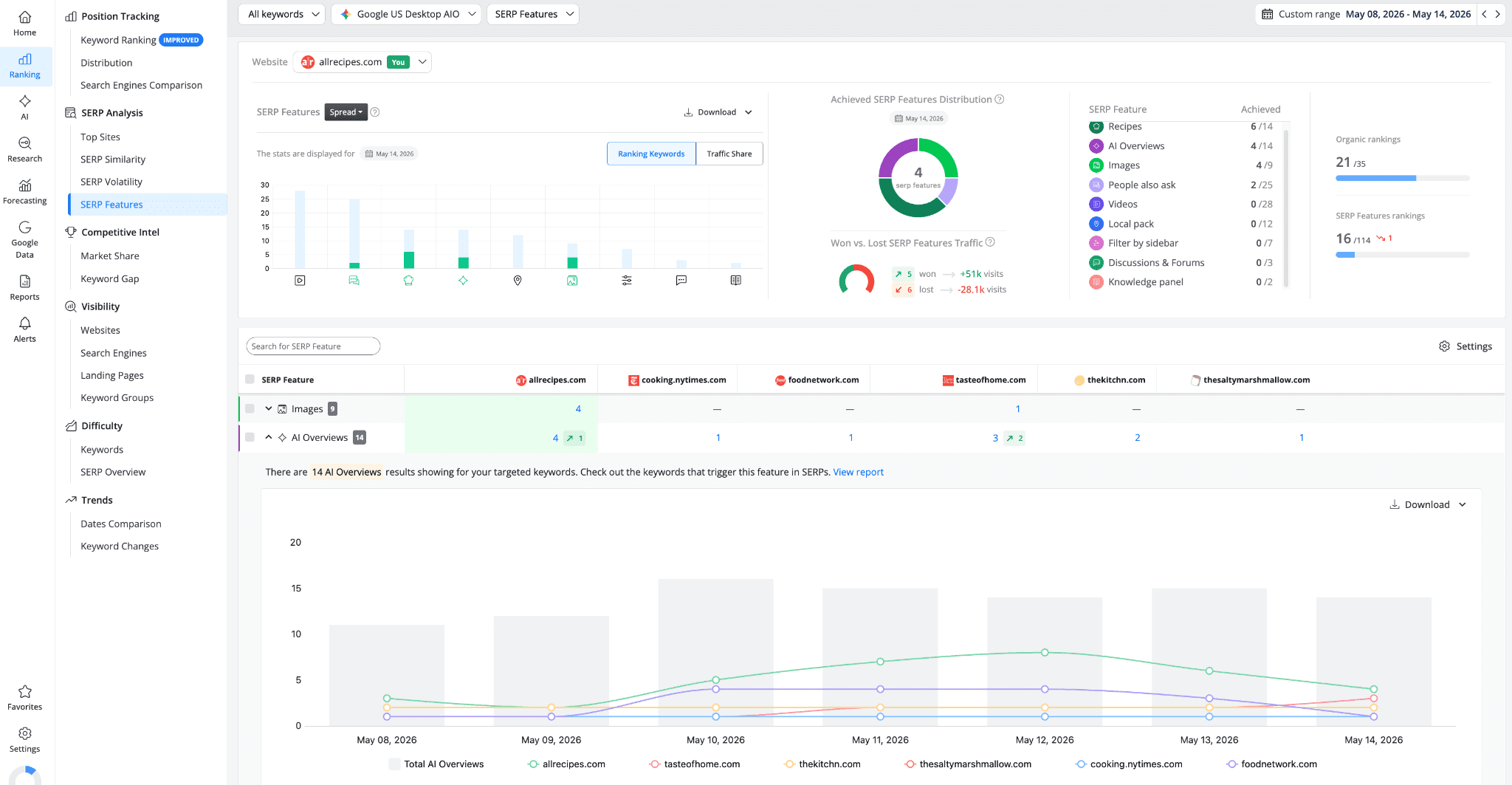1512x785 pixels.
Task: Check the AI Overviews row checkbox
Action: (x=250, y=437)
